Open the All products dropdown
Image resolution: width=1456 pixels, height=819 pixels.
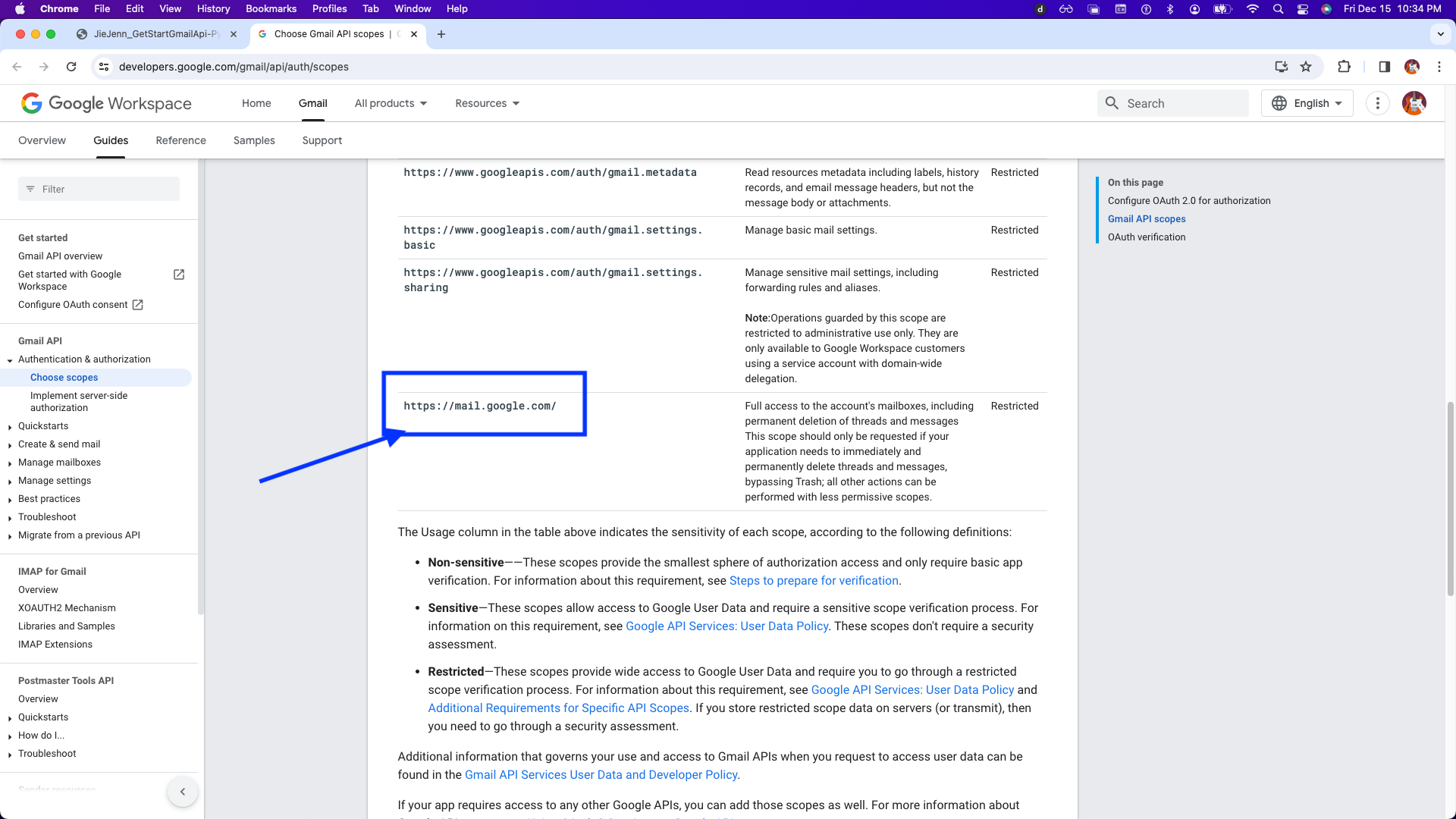(x=391, y=103)
